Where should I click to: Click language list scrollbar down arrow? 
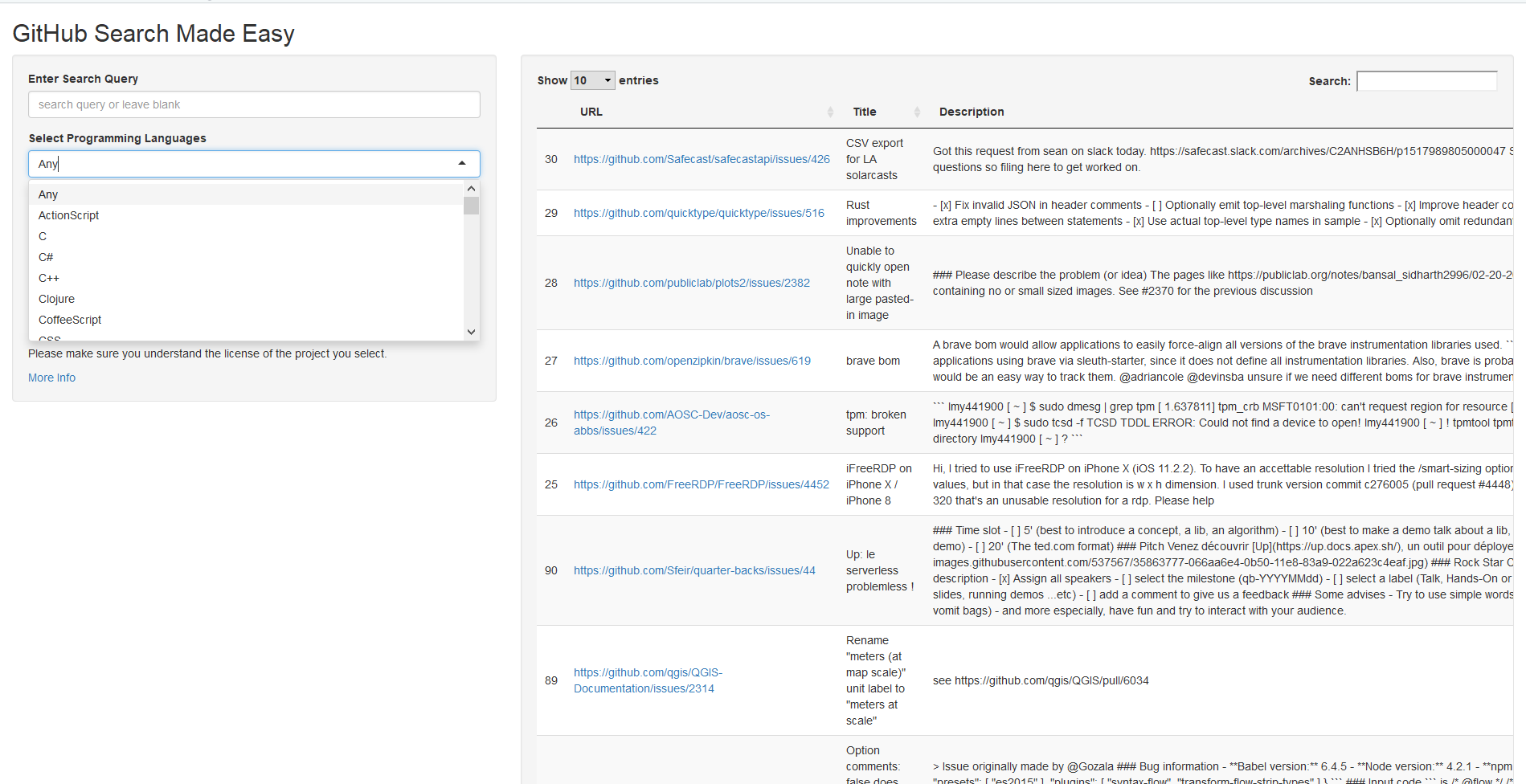[472, 332]
